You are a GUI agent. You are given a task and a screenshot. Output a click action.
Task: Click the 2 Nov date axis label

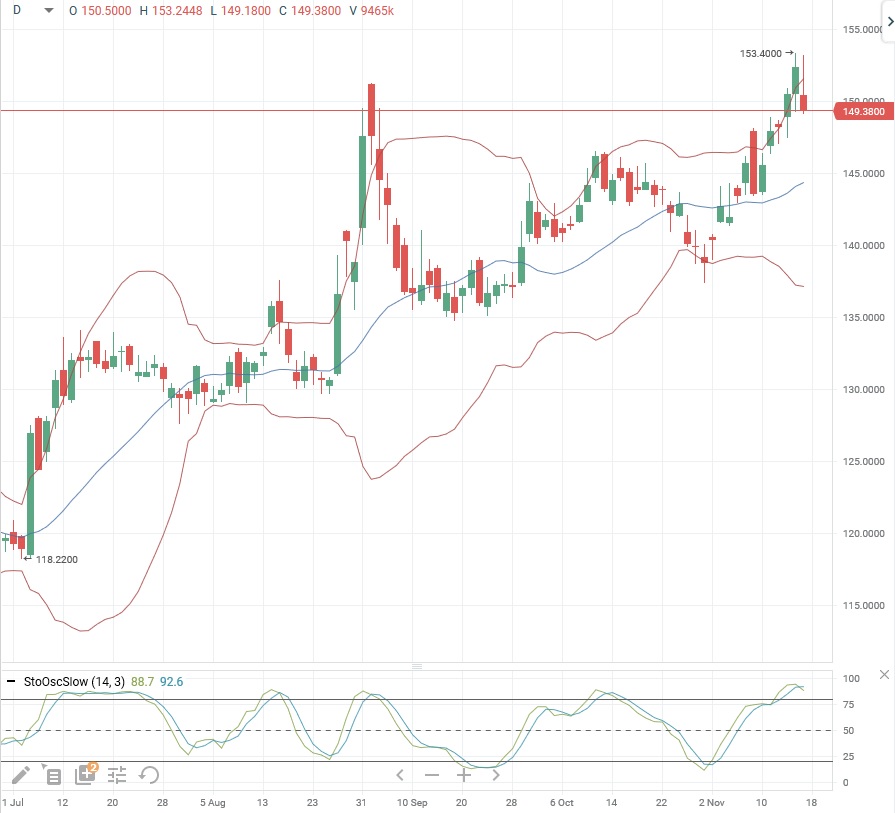pos(711,802)
